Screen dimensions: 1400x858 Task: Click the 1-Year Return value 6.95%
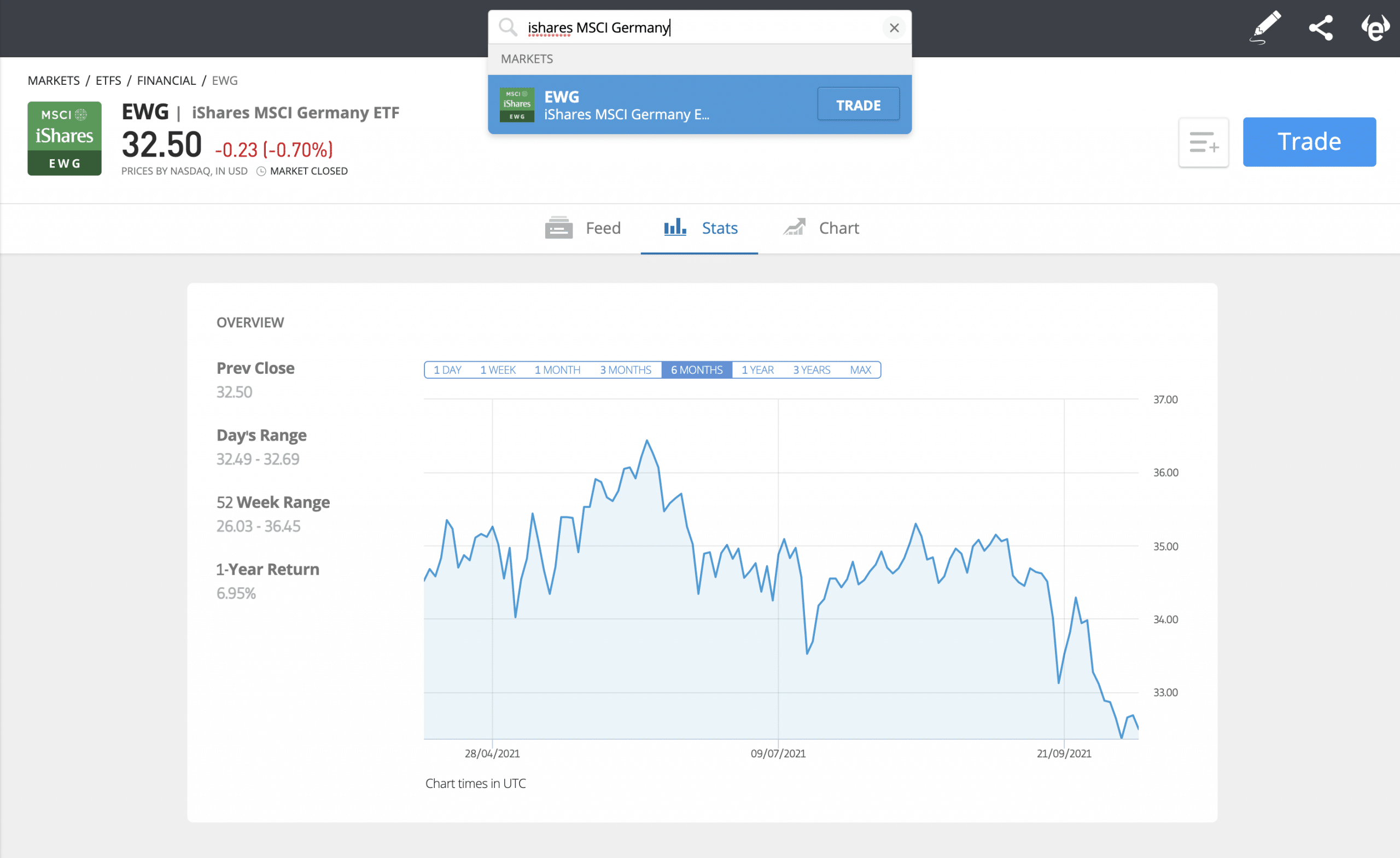click(x=236, y=594)
